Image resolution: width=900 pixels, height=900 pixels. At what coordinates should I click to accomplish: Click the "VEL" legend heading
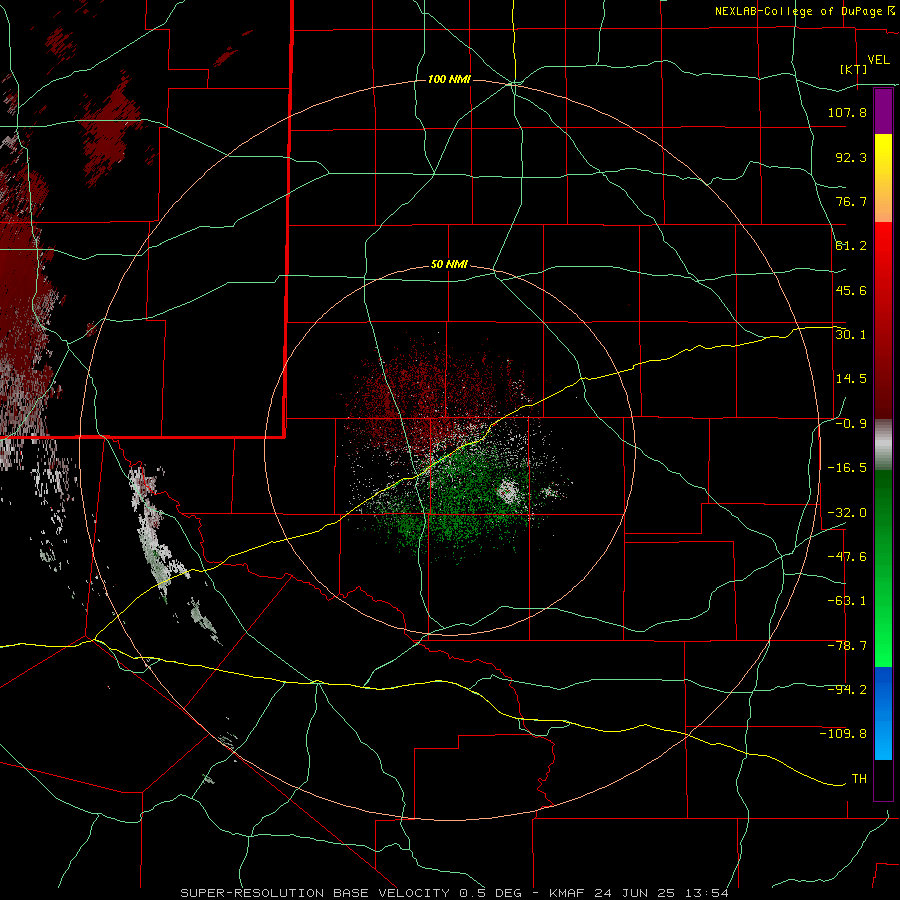(878, 60)
